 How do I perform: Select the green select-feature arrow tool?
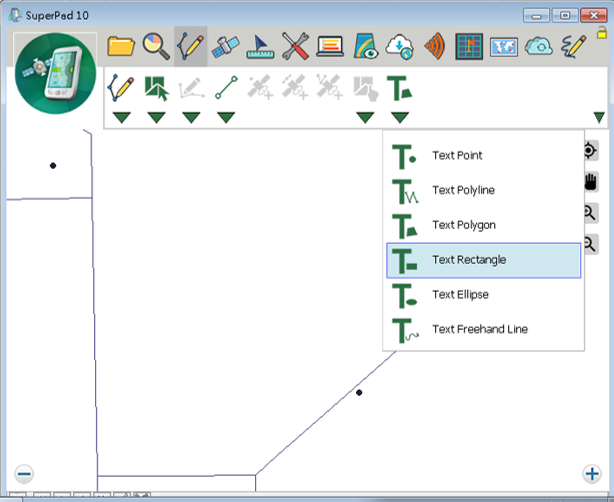[x=156, y=88]
